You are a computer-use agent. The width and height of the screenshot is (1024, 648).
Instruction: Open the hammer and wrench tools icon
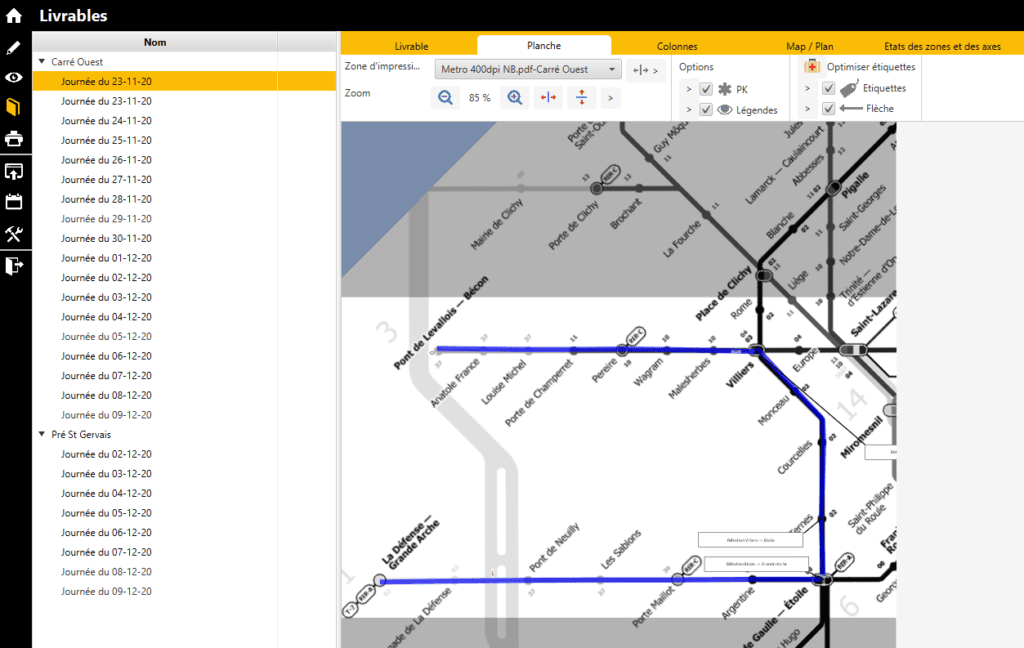point(14,234)
